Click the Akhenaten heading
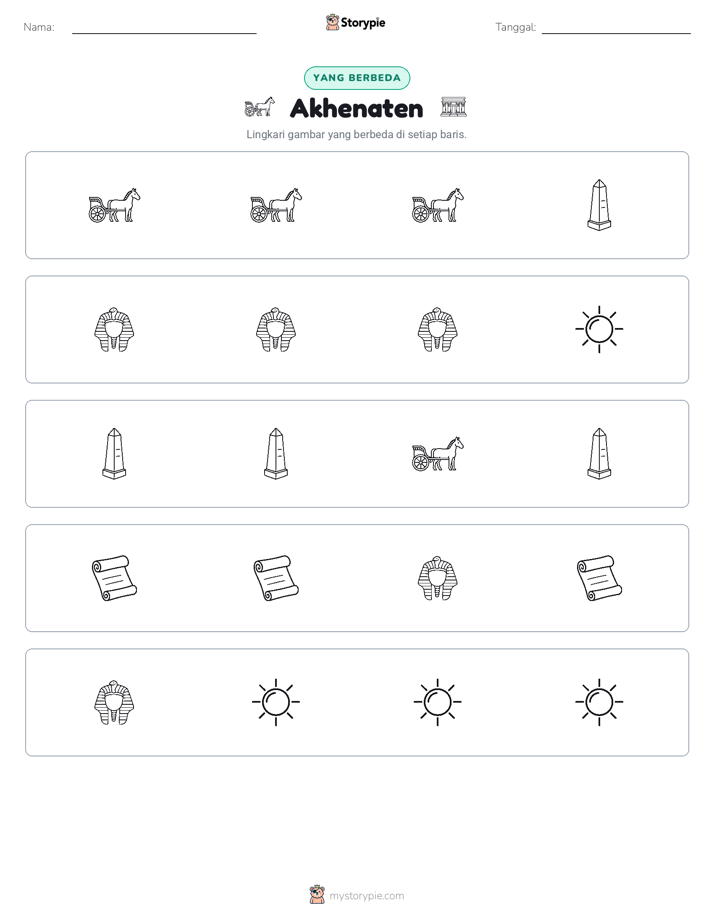The width and height of the screenshot is (714, 924). pyautogui.click(x=356, y=108)
